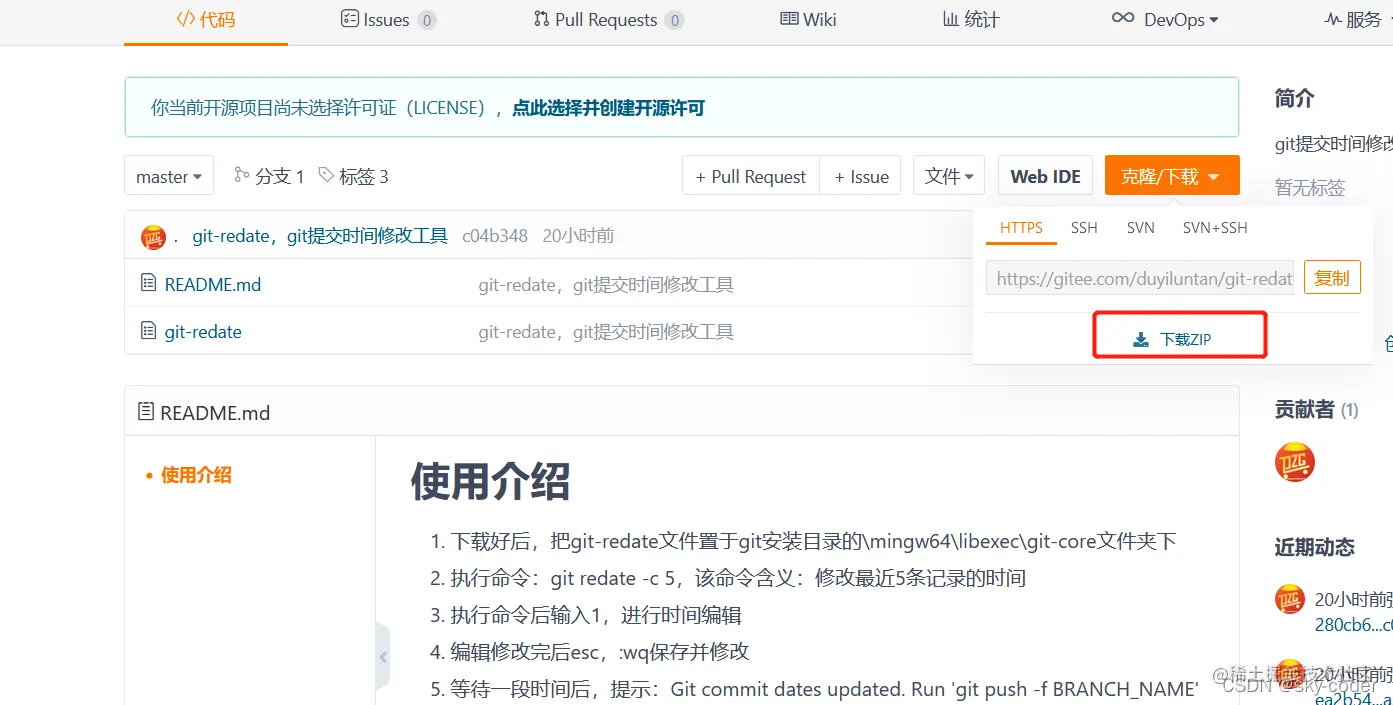Image resolution: width=1393 pixels, height=705 pixels.
Task: Open the 代码 code tab
Action: (205, 20)
